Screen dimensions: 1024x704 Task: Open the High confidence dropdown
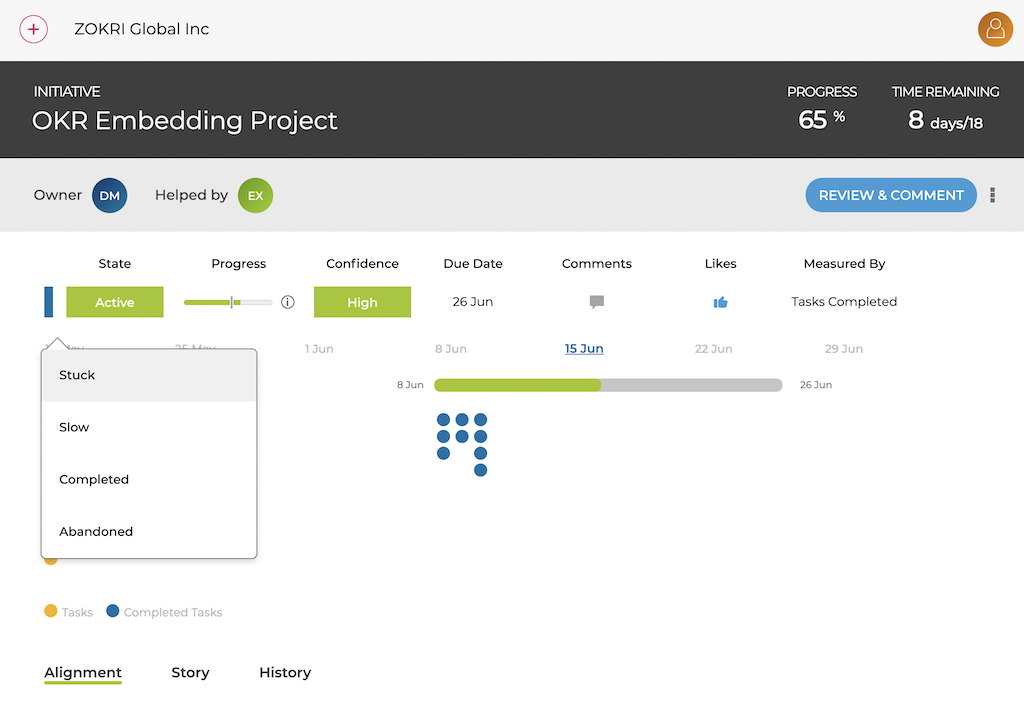tap(362, 302)
